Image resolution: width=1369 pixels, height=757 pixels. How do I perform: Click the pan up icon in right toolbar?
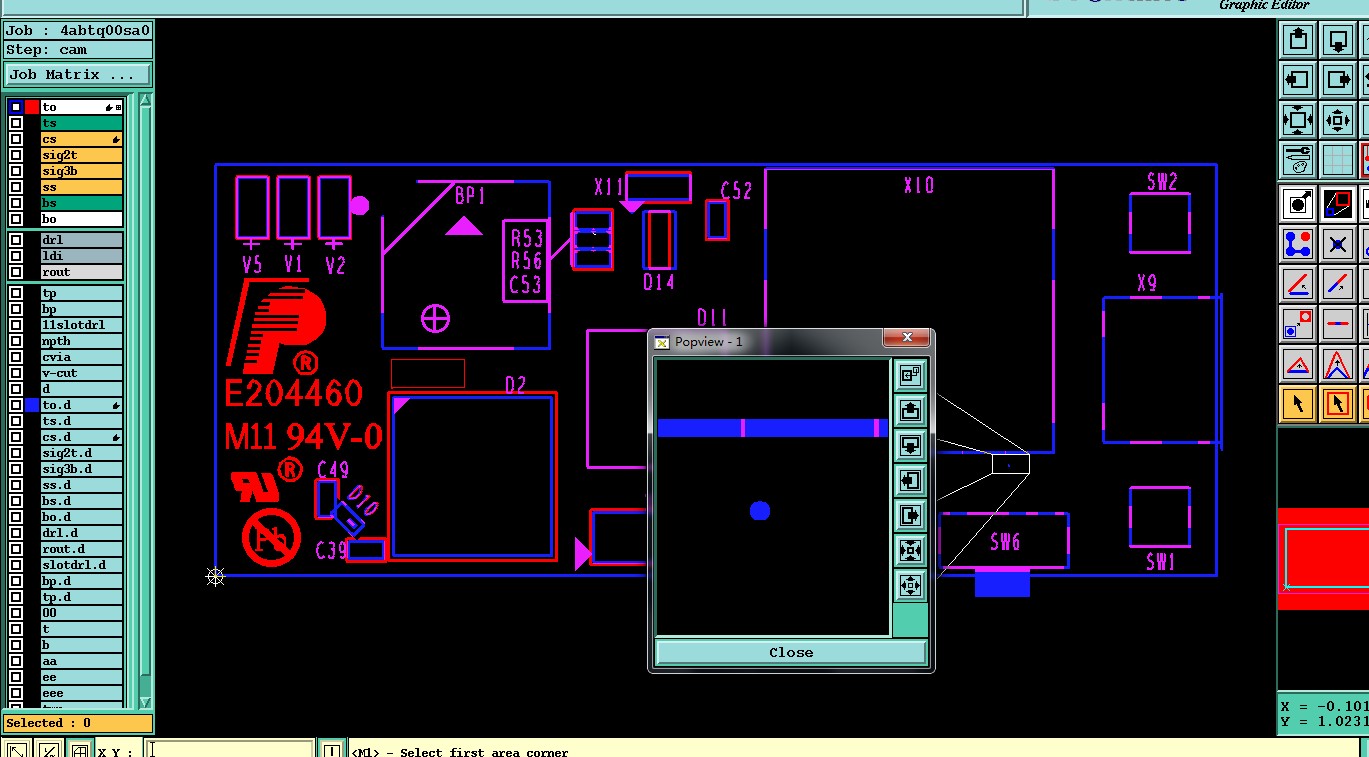1298,41
